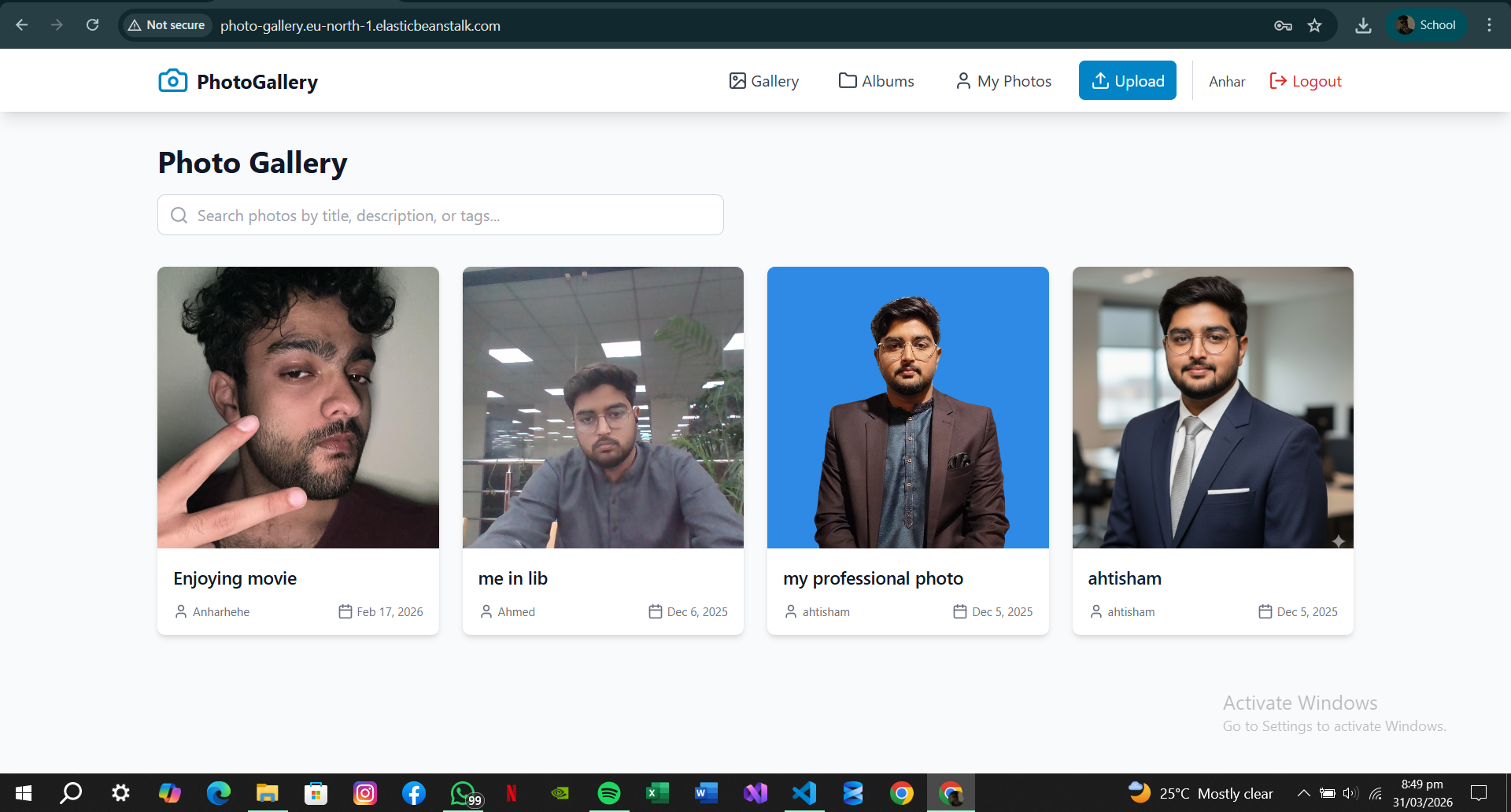
Task: Open the Chrome three-dot menu
Action: 1489,25
